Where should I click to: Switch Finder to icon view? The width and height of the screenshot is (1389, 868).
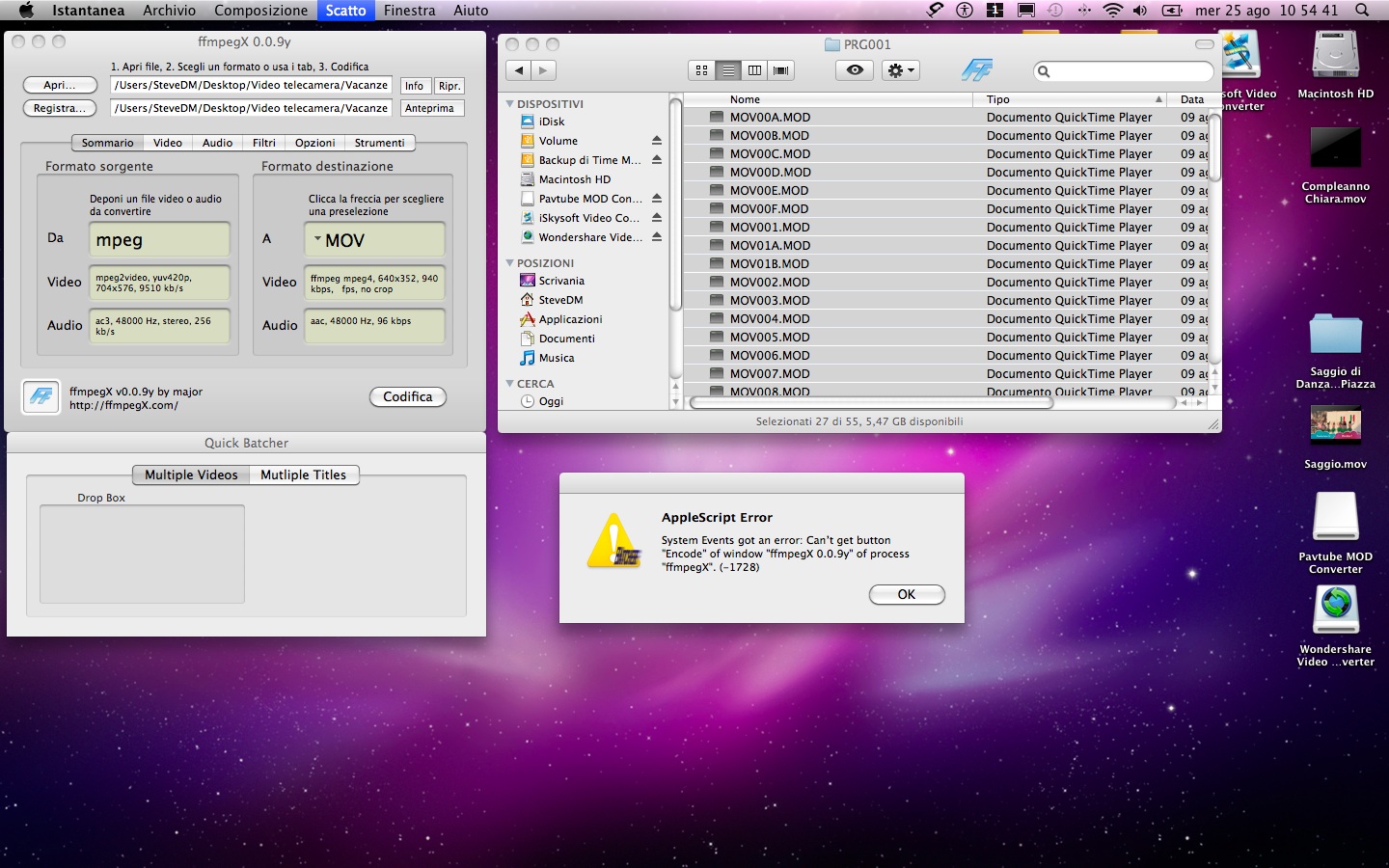tap(701, 70)
